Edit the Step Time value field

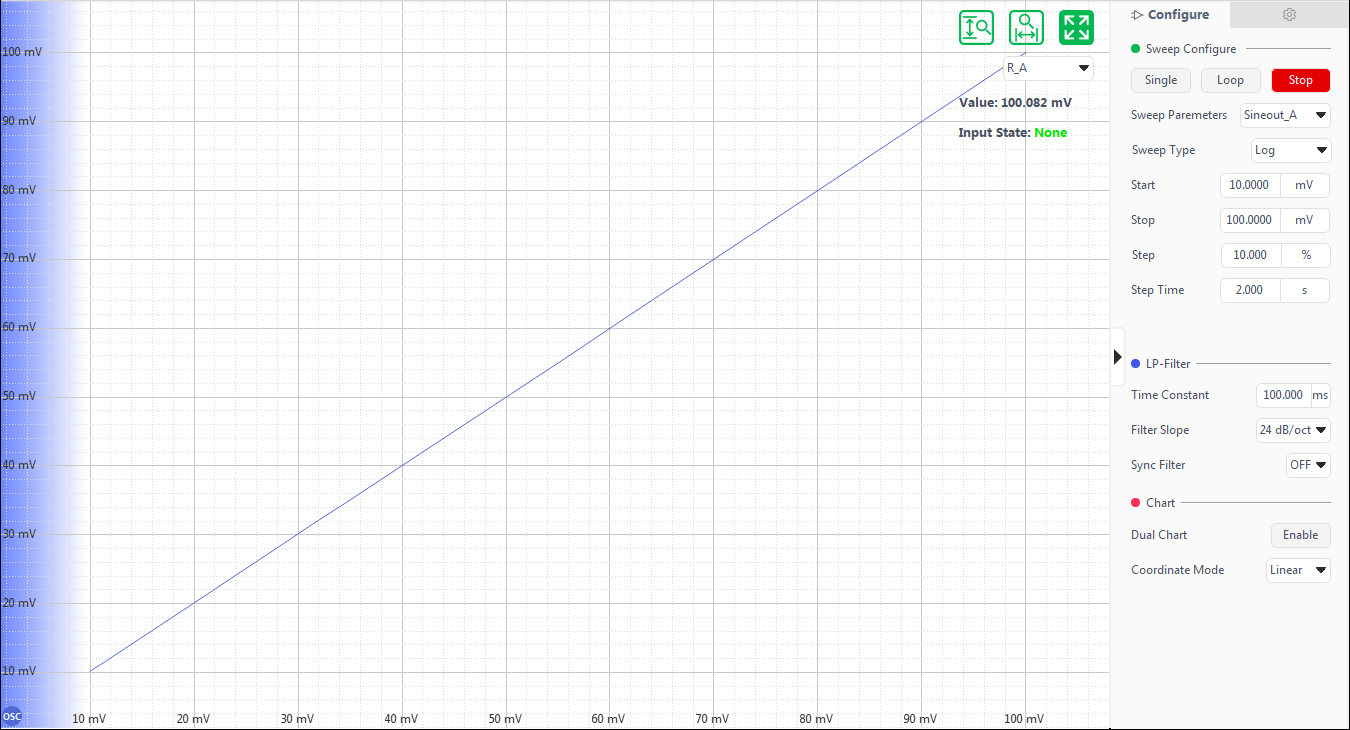point(1250,290)
